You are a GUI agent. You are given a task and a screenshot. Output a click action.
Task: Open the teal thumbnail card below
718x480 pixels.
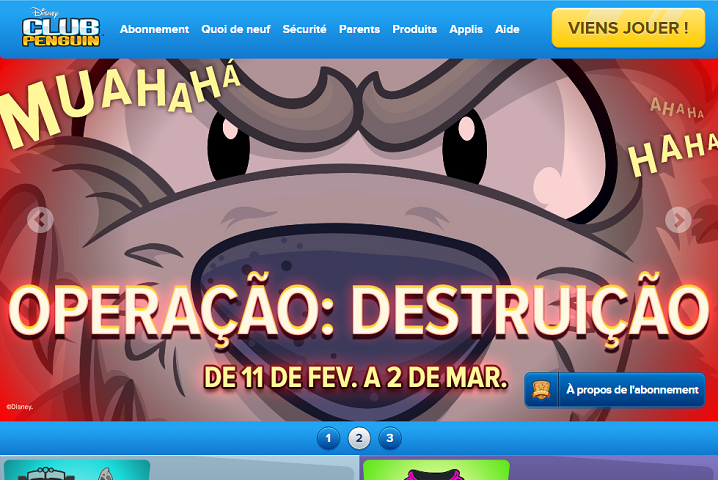(77, 470)
